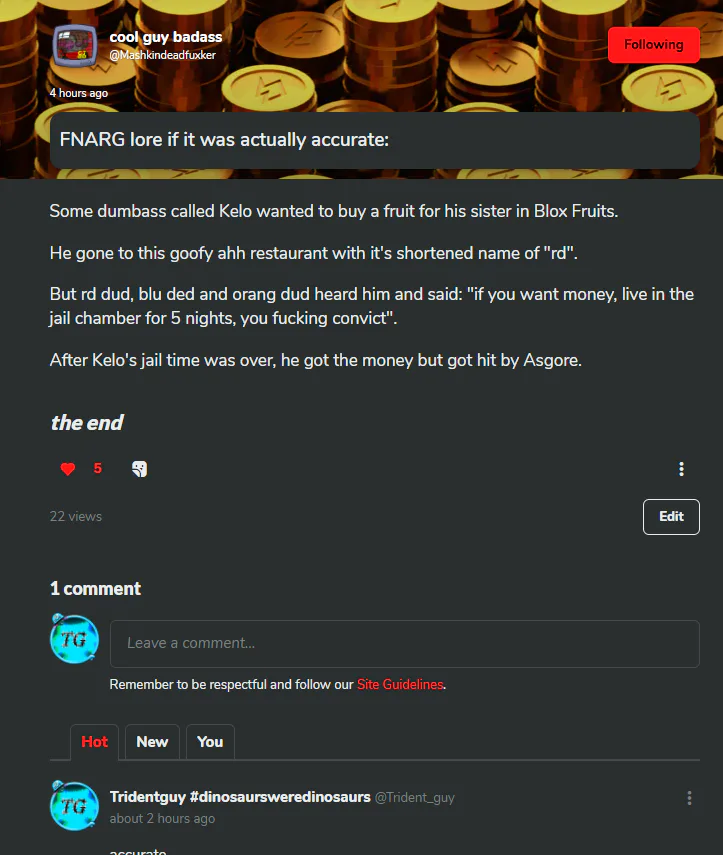Open cool guy badass profile name
The image size is (723, 855).
click(x=166, y=37)
